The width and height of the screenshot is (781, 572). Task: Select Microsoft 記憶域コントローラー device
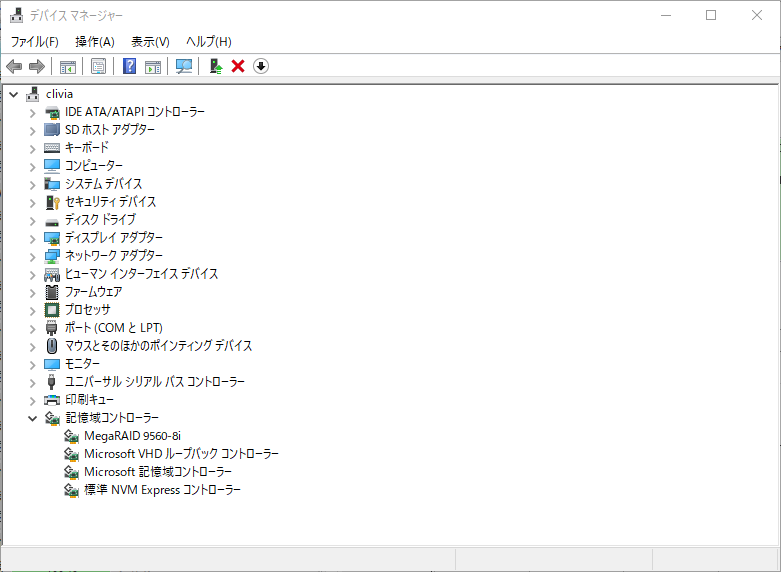[158, 471]
